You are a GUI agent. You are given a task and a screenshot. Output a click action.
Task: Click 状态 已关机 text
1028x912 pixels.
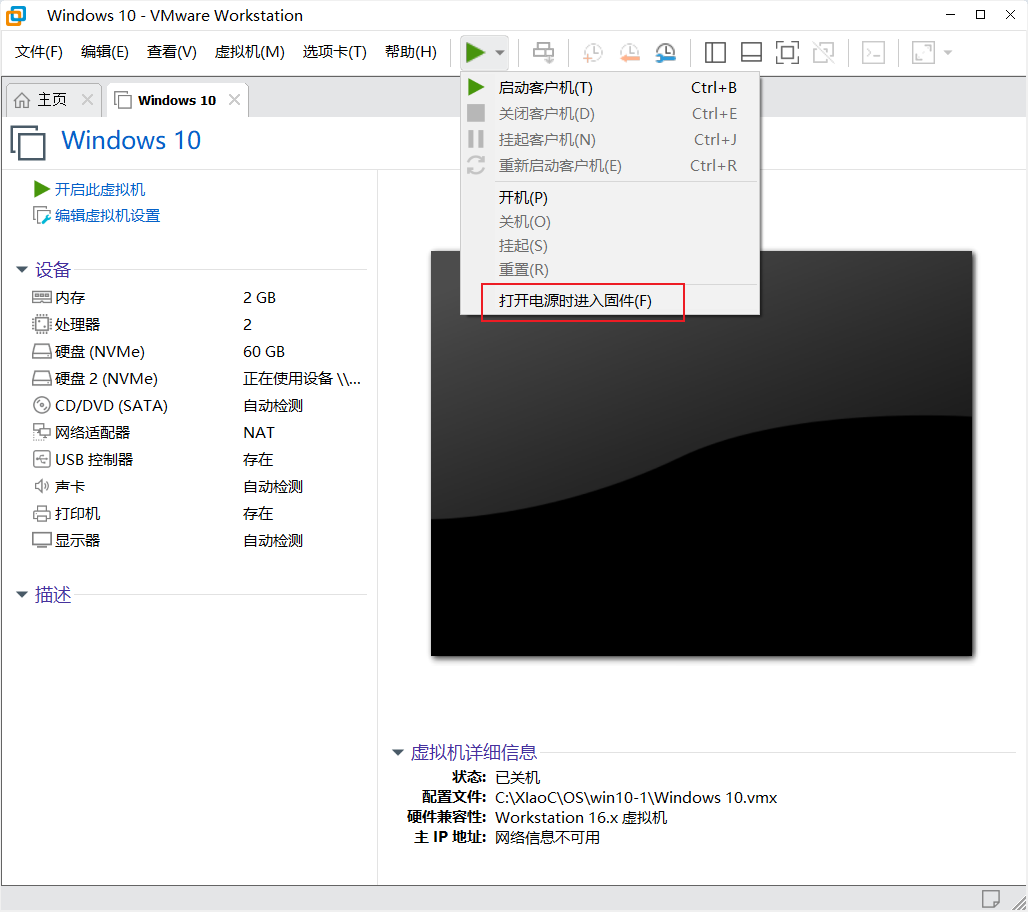coord(496,778)
